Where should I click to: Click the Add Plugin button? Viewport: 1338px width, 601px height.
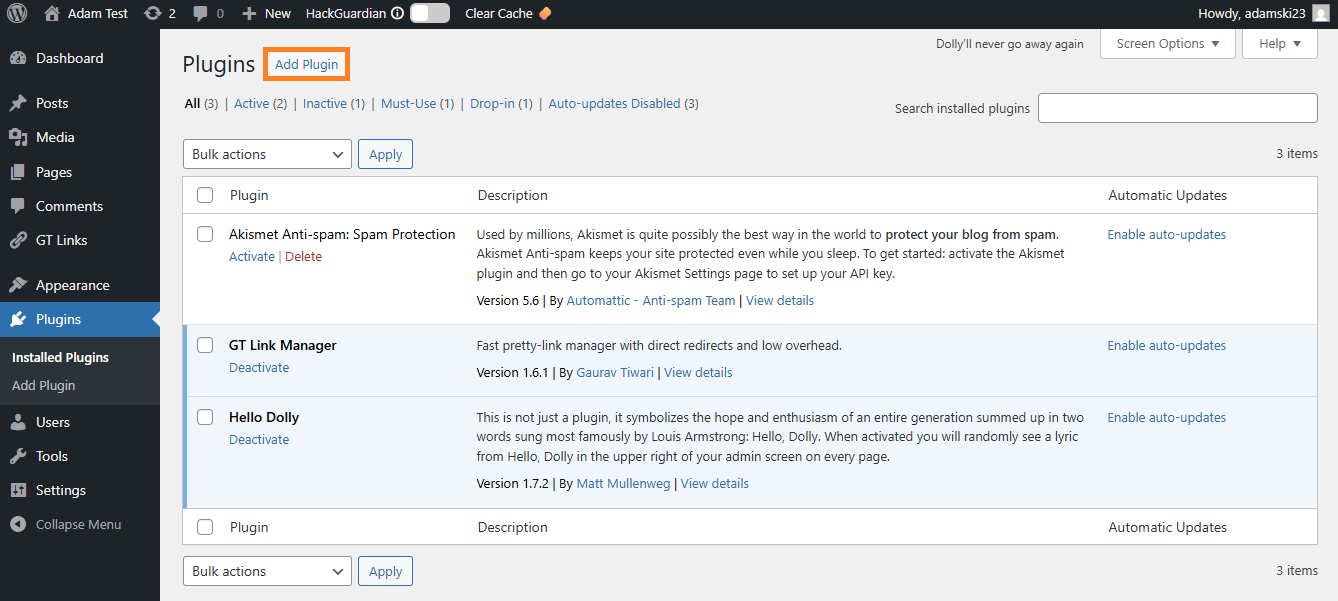306,63
